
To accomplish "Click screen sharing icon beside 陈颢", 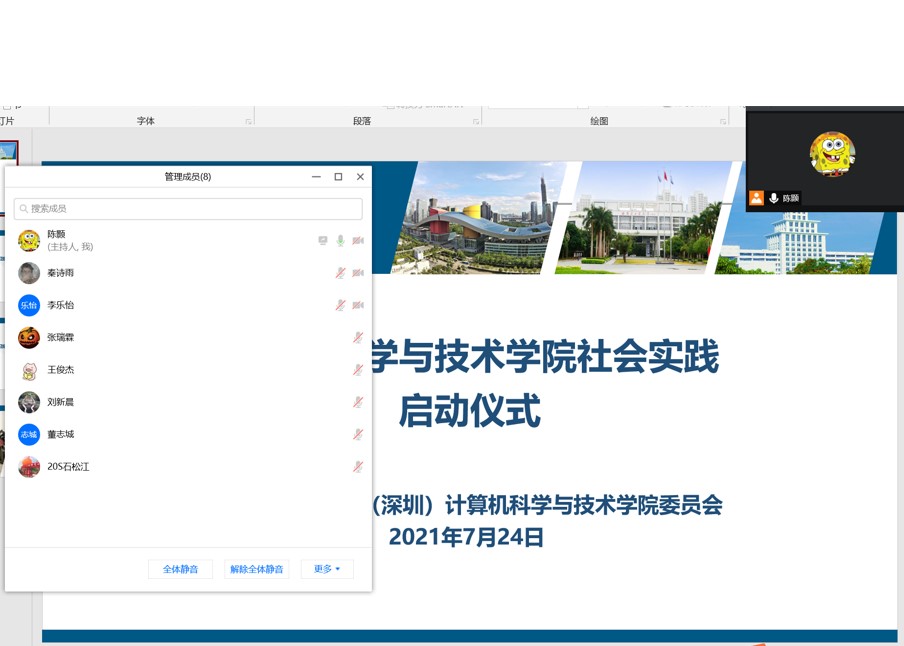I will pos(322,239).
